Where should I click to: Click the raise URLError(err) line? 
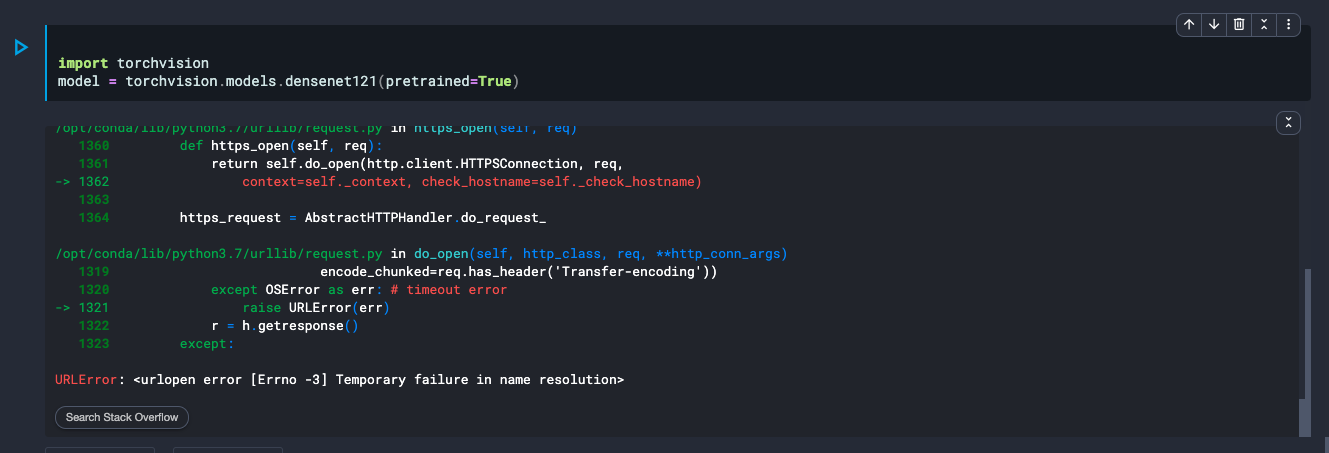[315, 308]
